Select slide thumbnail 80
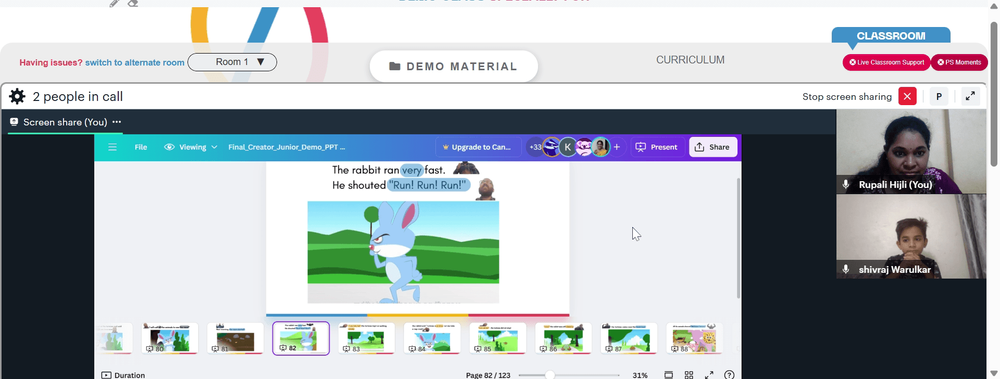Screen dimensions: 1000x379 (x=170, y=338)
